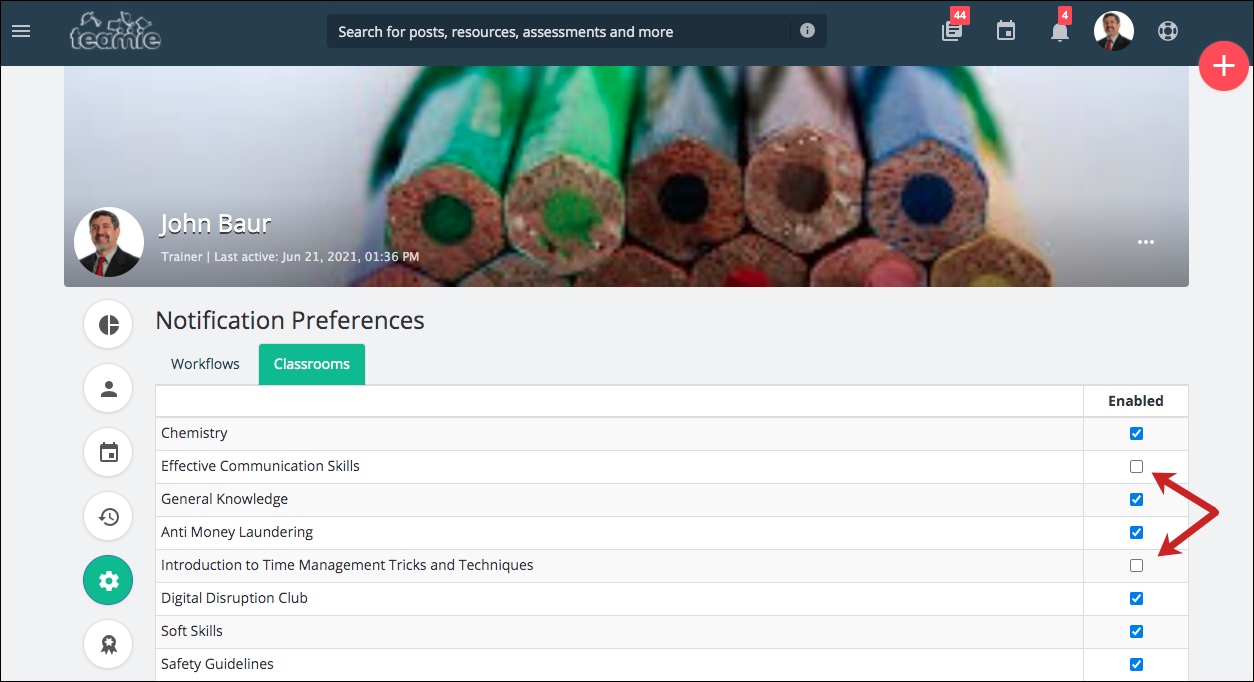Screen dimensions: 1254x682
Task: Click Digital Disruption Club row text
Action: point(234,598)
